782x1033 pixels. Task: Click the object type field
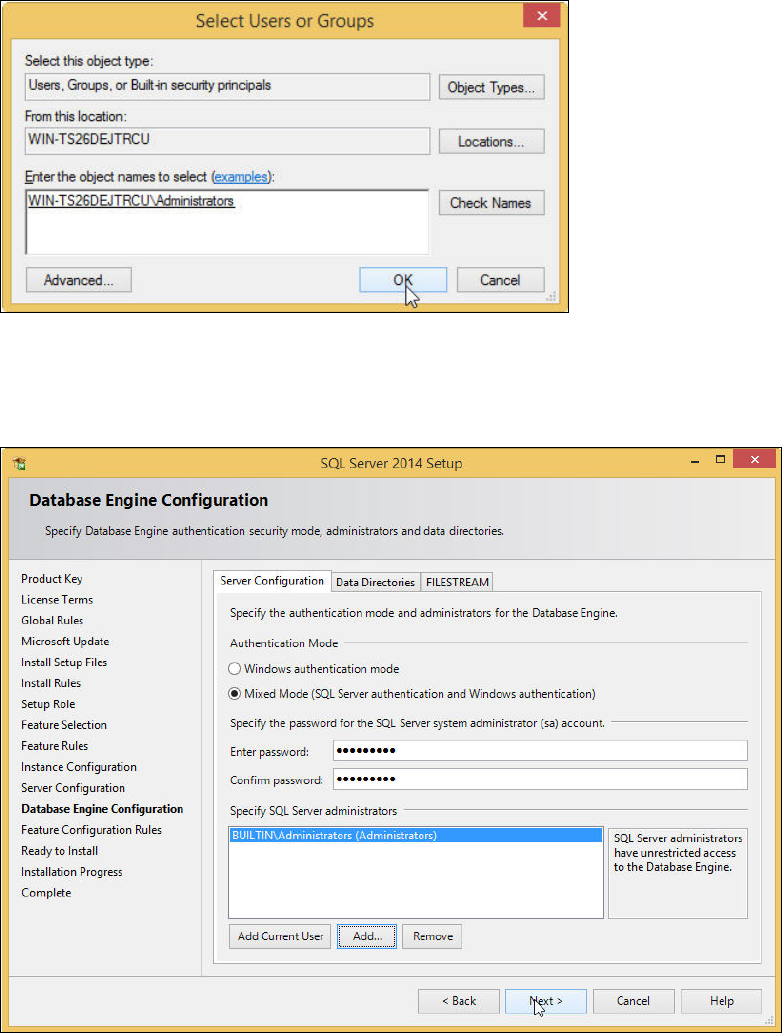(227, 86)
